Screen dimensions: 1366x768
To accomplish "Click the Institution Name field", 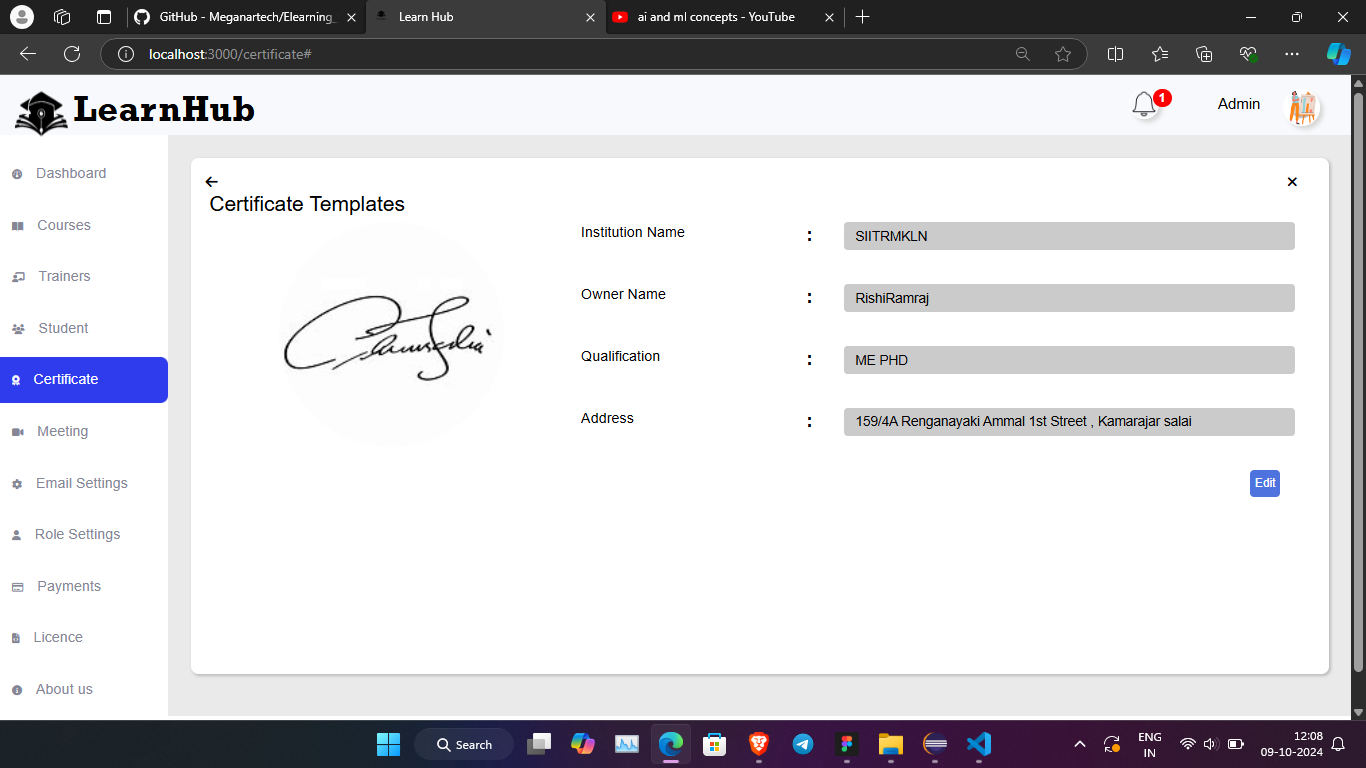I will click(x=1068, y=236).
